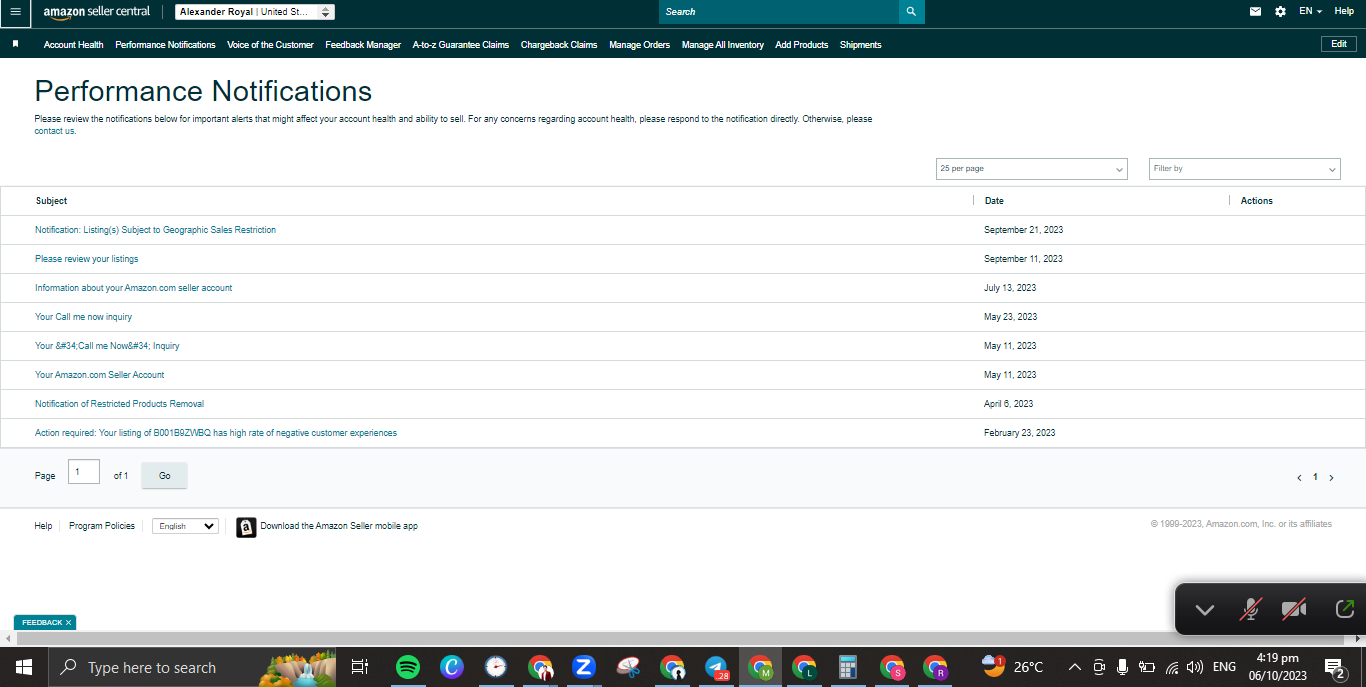This screenshot has width=1366, height=687.
Task: Open 'Your Call me now inquiry' notification
Action: pyautogui.click(x=83, y=317)
